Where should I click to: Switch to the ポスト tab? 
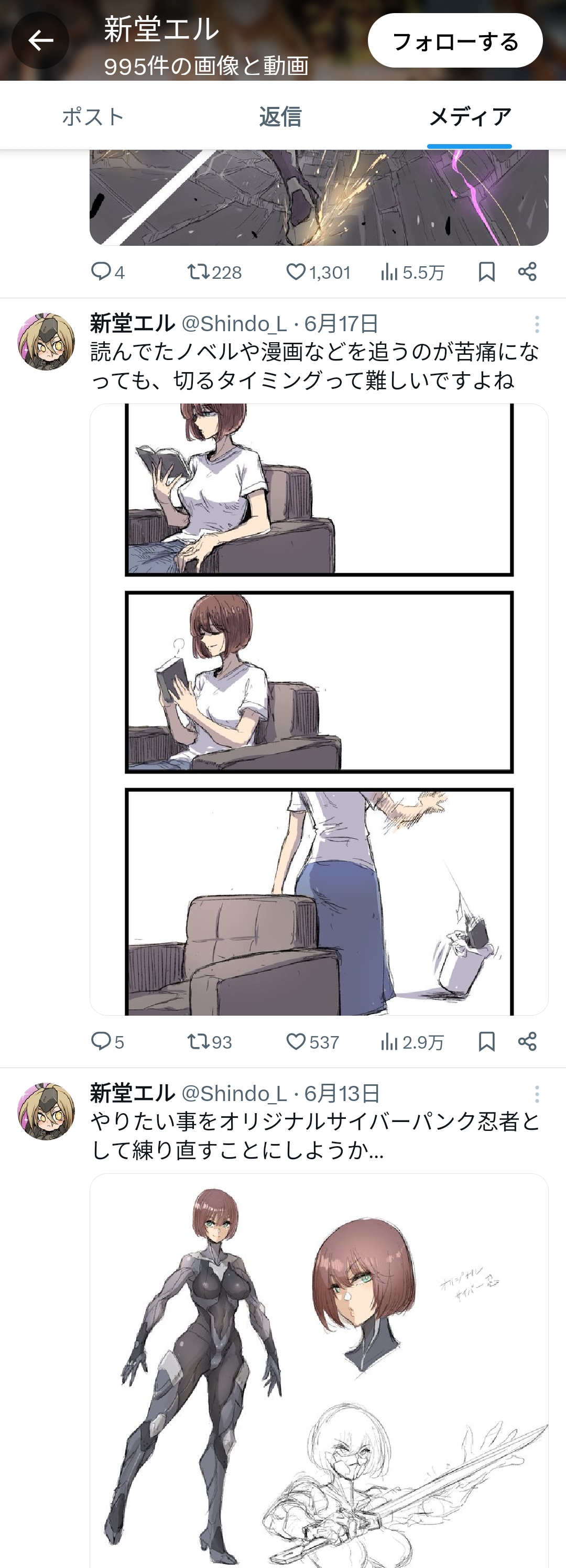tap(93, 116)
